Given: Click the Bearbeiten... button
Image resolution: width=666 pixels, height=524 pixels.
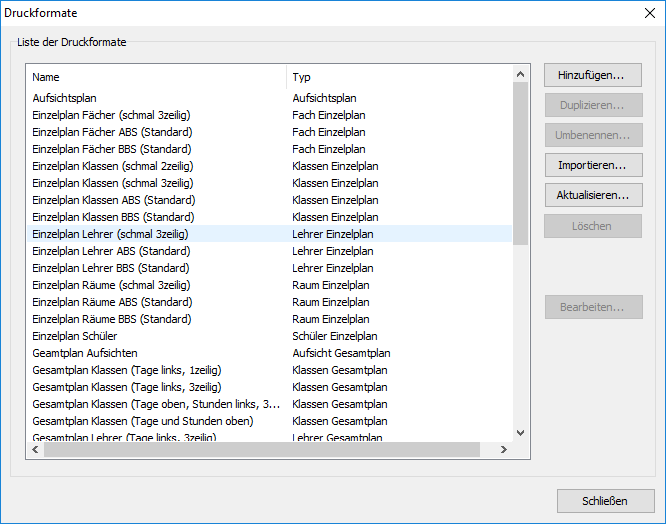Looking at the screenshot, I should (x=593, y=307).
